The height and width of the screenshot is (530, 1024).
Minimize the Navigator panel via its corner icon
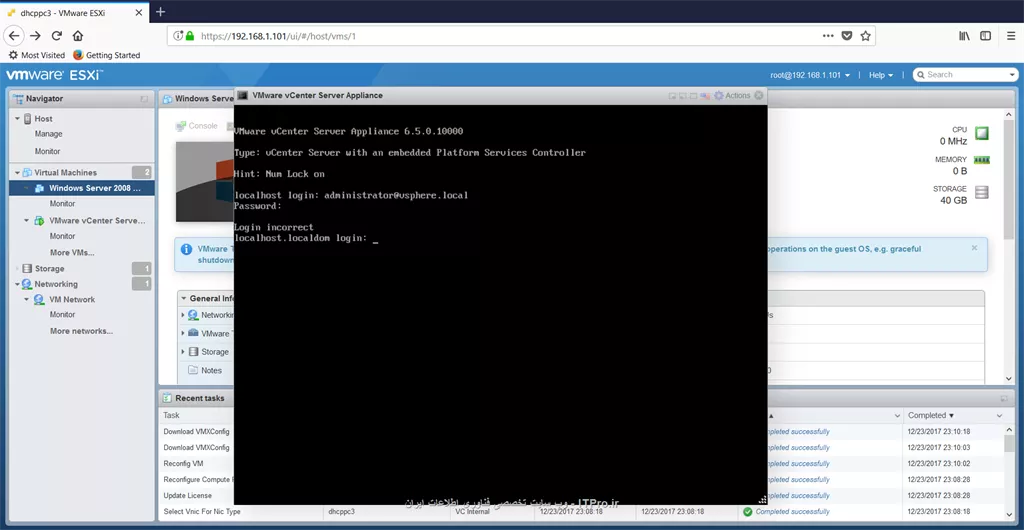pos(144,99)
